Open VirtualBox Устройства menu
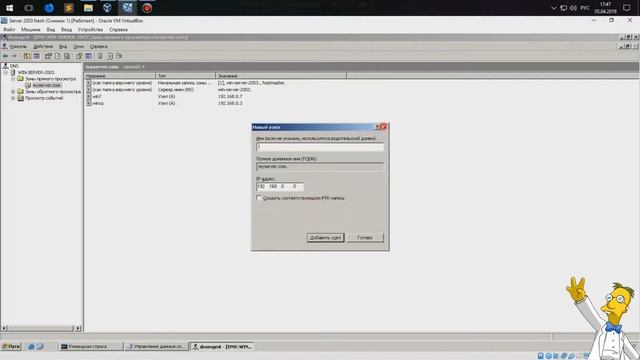640x360 pixels. coord(90,29)
